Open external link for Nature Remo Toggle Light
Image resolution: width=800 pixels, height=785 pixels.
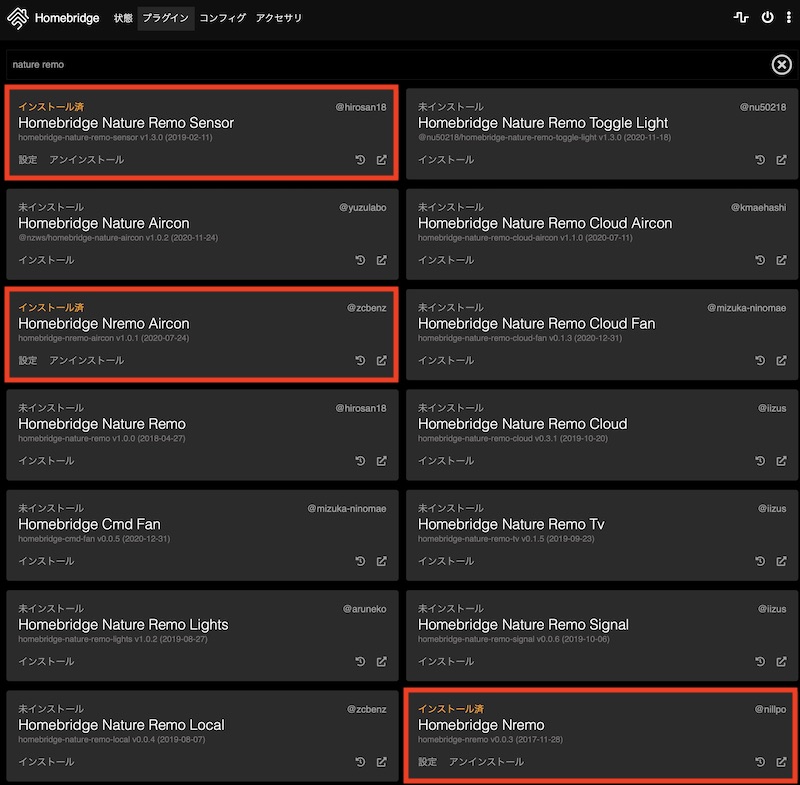(782, 160)
